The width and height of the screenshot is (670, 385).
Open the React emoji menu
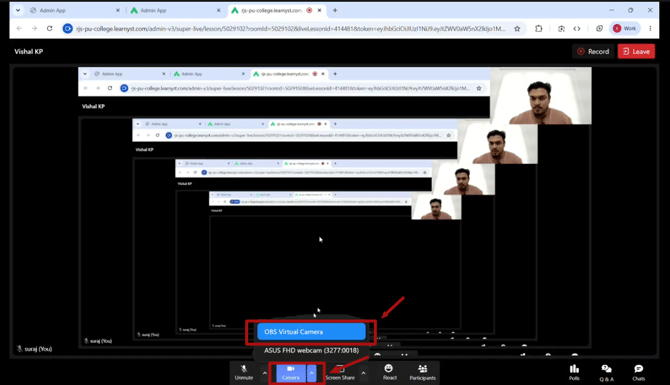click(389, 372)
